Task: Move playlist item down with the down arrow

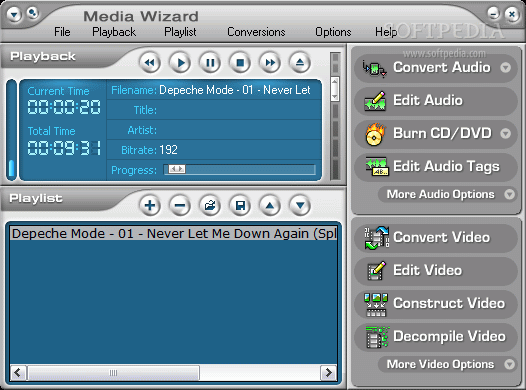Action: pyautogui.click(x=300, y=205)
